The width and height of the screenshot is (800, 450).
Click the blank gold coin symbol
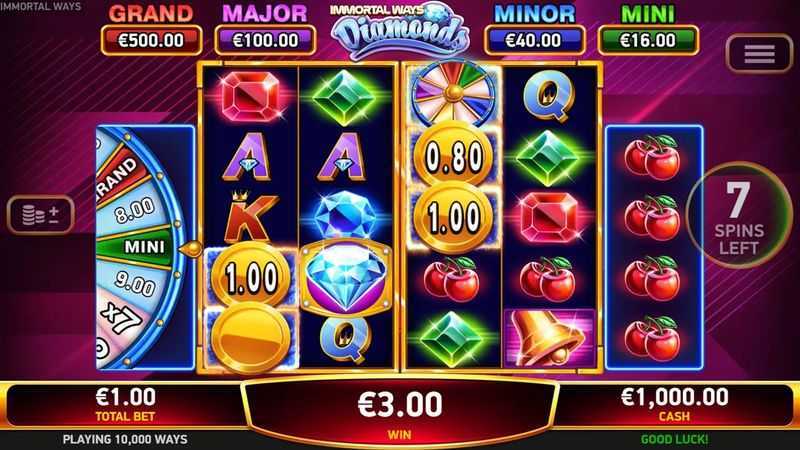(250, 337)
